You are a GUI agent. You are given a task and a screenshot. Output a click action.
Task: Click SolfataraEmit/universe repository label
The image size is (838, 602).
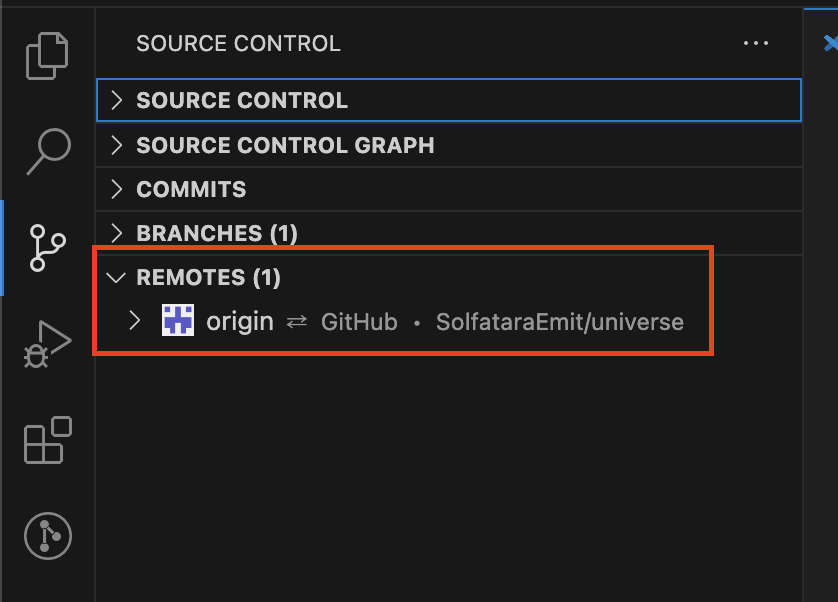point(560,322)
